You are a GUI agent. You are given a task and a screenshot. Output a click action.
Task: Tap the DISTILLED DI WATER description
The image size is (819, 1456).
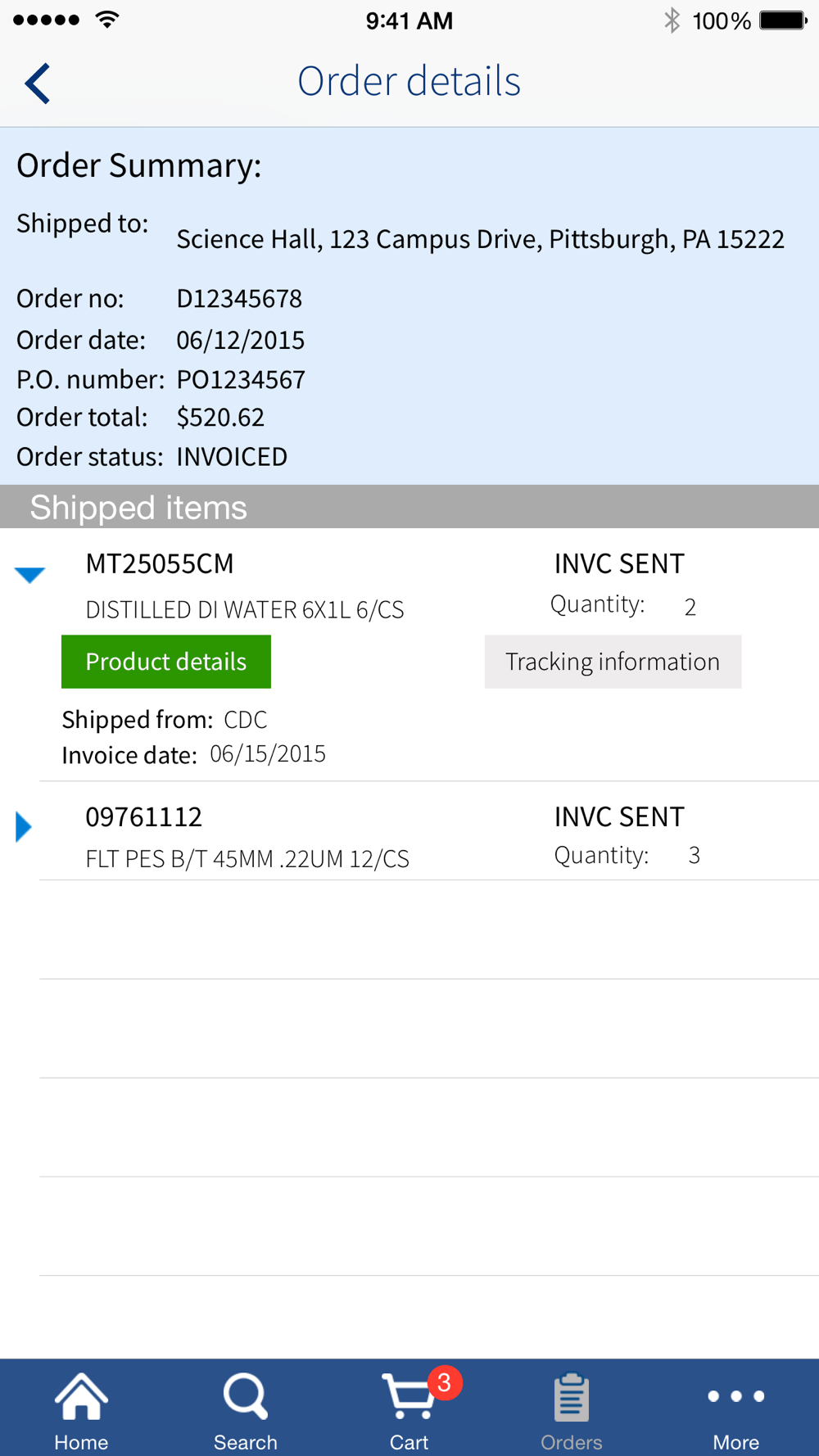pos(245,609)
